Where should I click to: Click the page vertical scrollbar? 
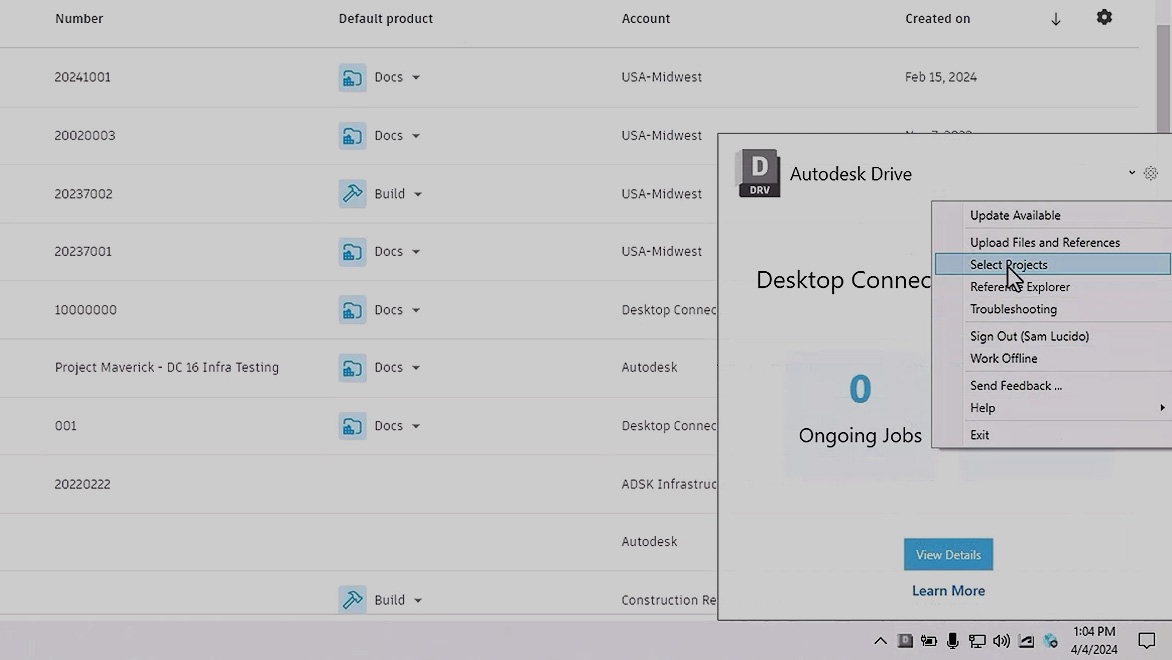(x=1164, y=78)
